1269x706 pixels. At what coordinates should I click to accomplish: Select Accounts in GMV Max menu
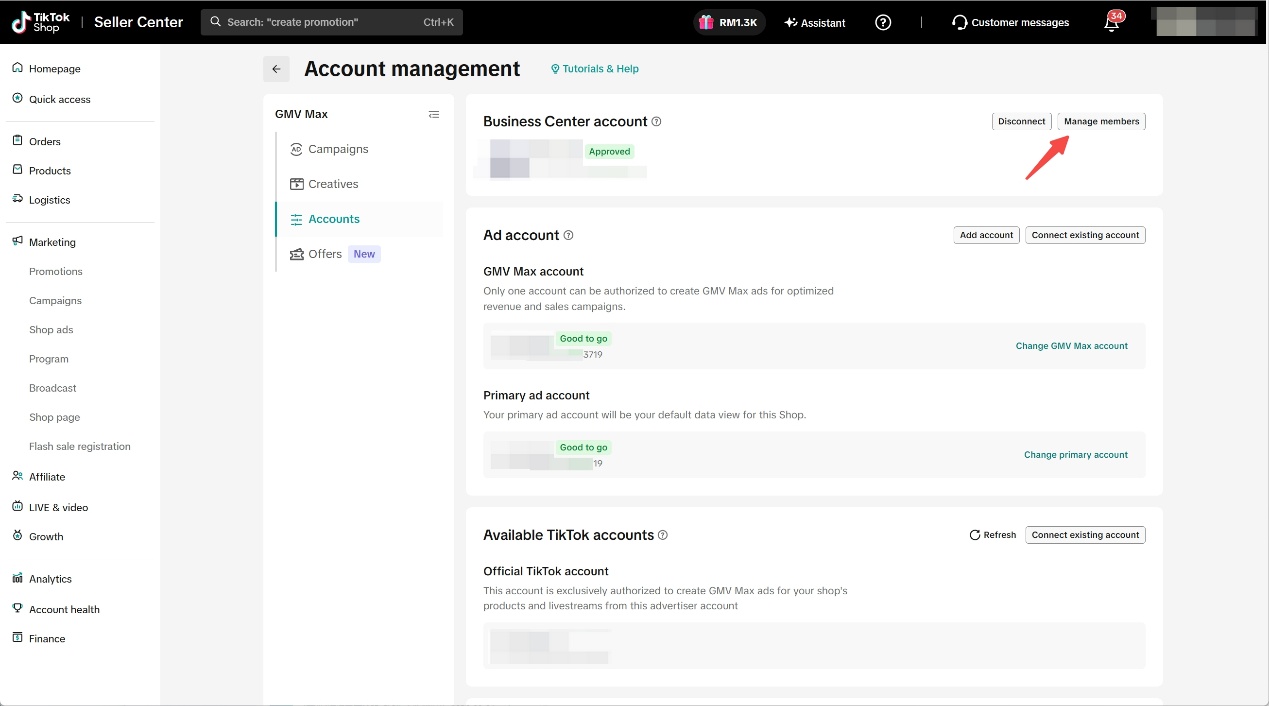(359, 219)
